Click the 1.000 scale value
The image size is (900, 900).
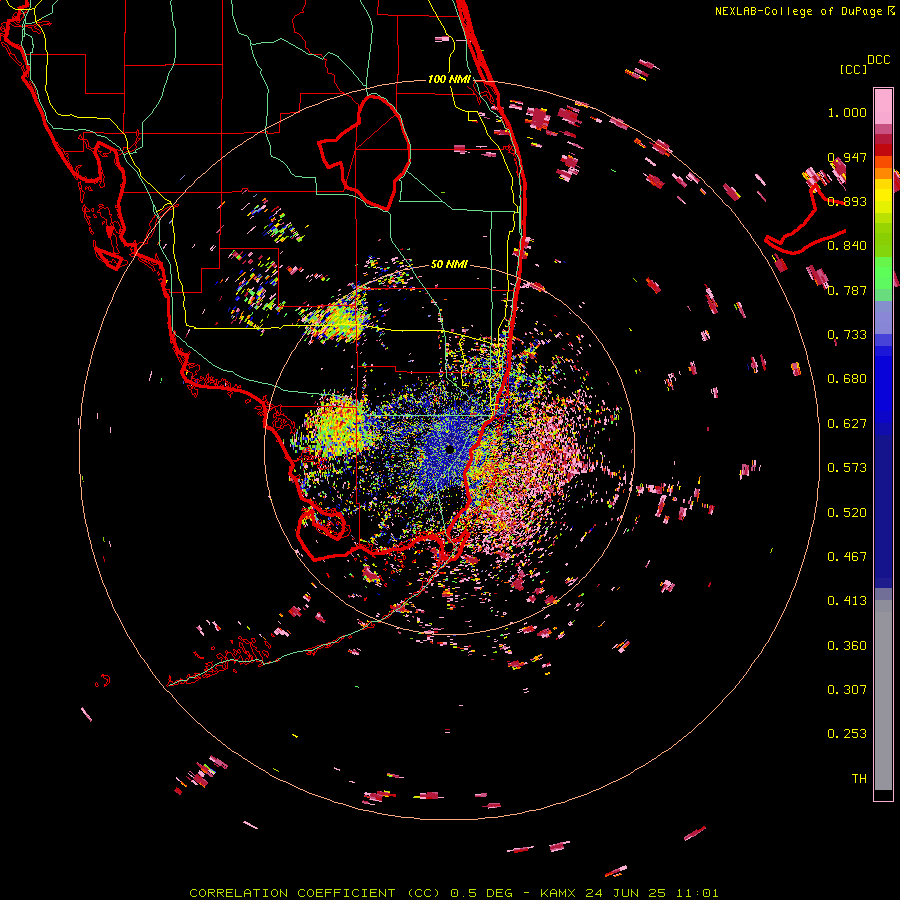coord(847,113)
